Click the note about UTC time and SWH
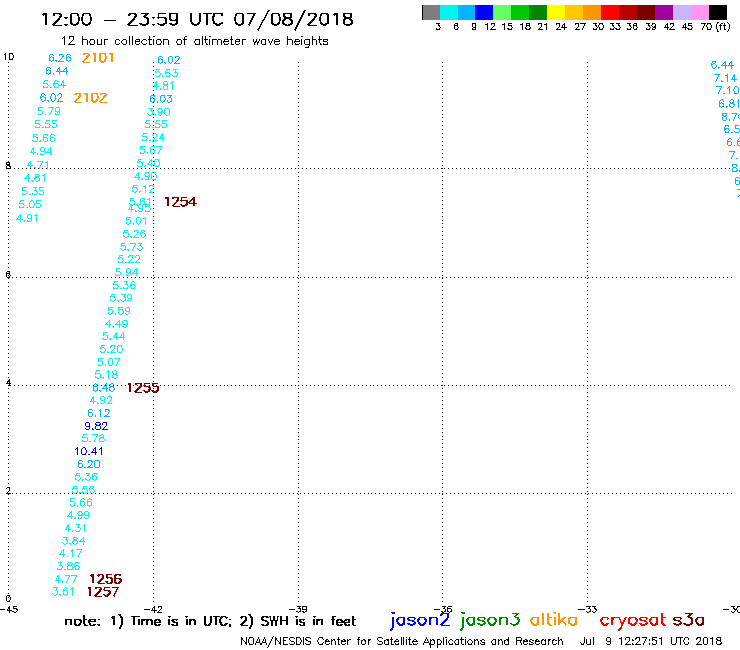 pyautogui.click(x=210, y=621)
